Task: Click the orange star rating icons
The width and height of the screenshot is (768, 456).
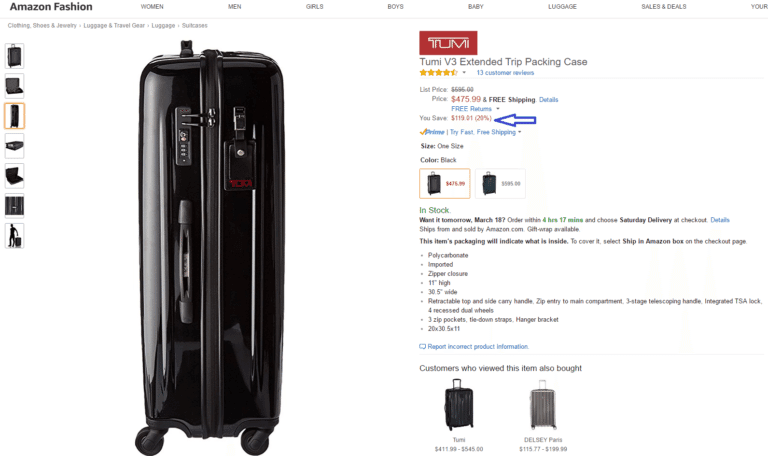Action: click(438, 73)
